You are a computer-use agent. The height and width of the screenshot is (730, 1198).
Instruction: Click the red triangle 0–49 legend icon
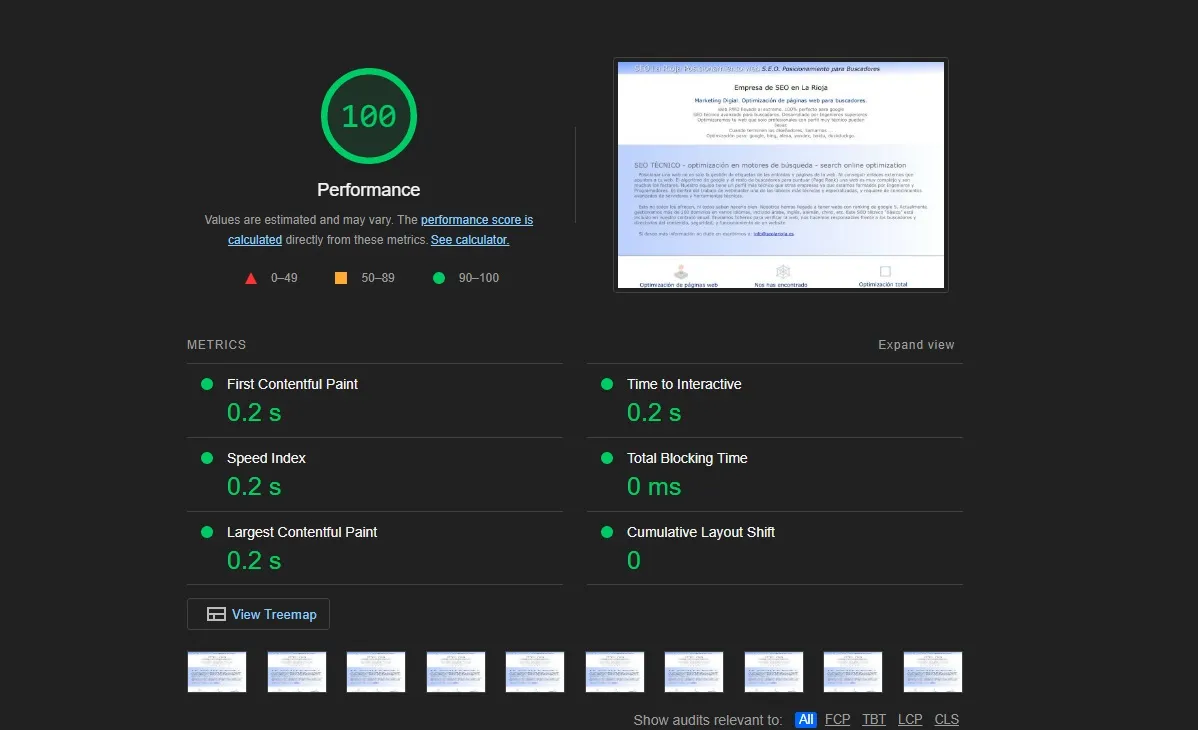point(251,278)
